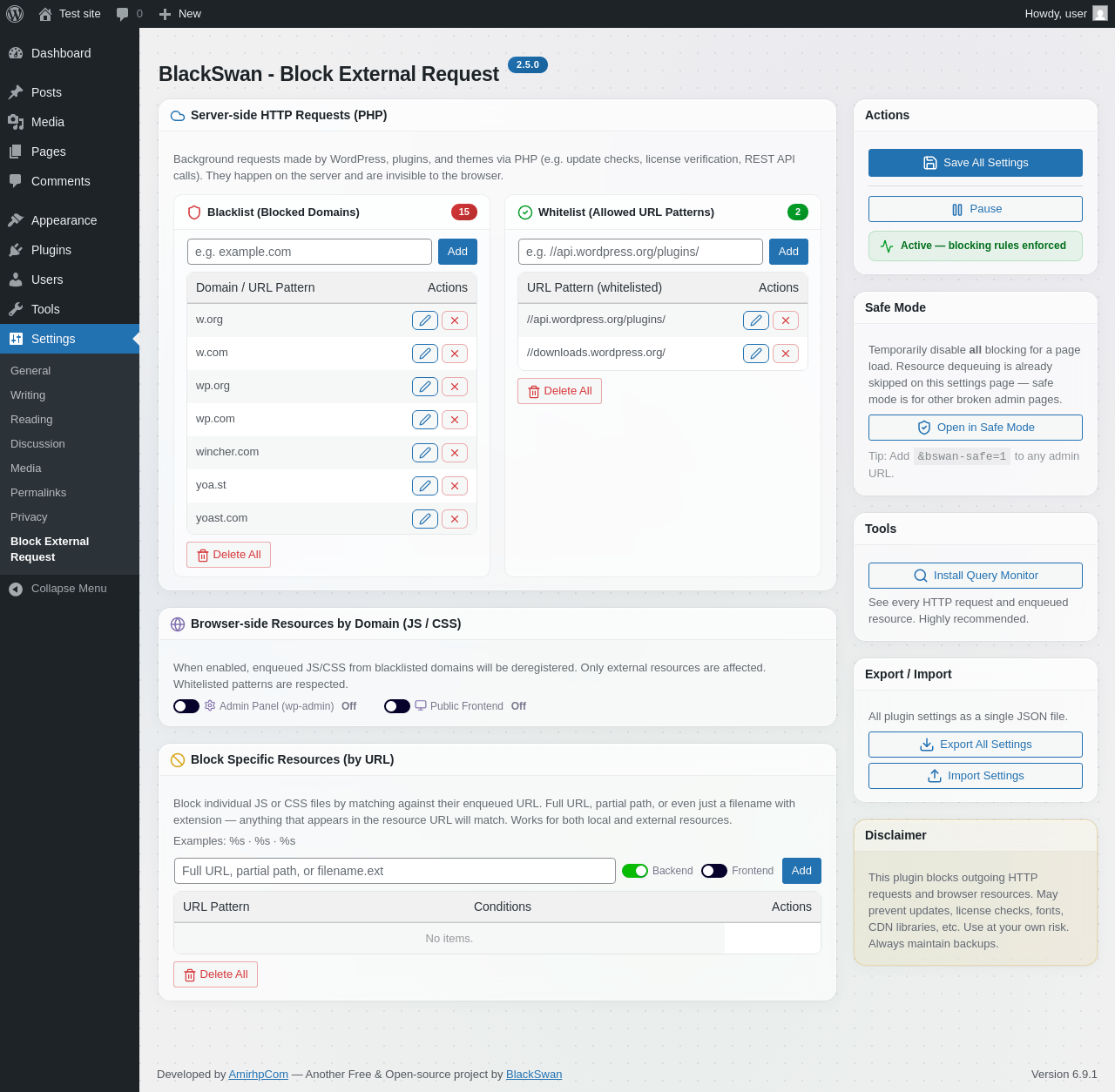Click the Save All Settings button
The width and height of the screenshot is (1115, 1092).
click(976, 163)
